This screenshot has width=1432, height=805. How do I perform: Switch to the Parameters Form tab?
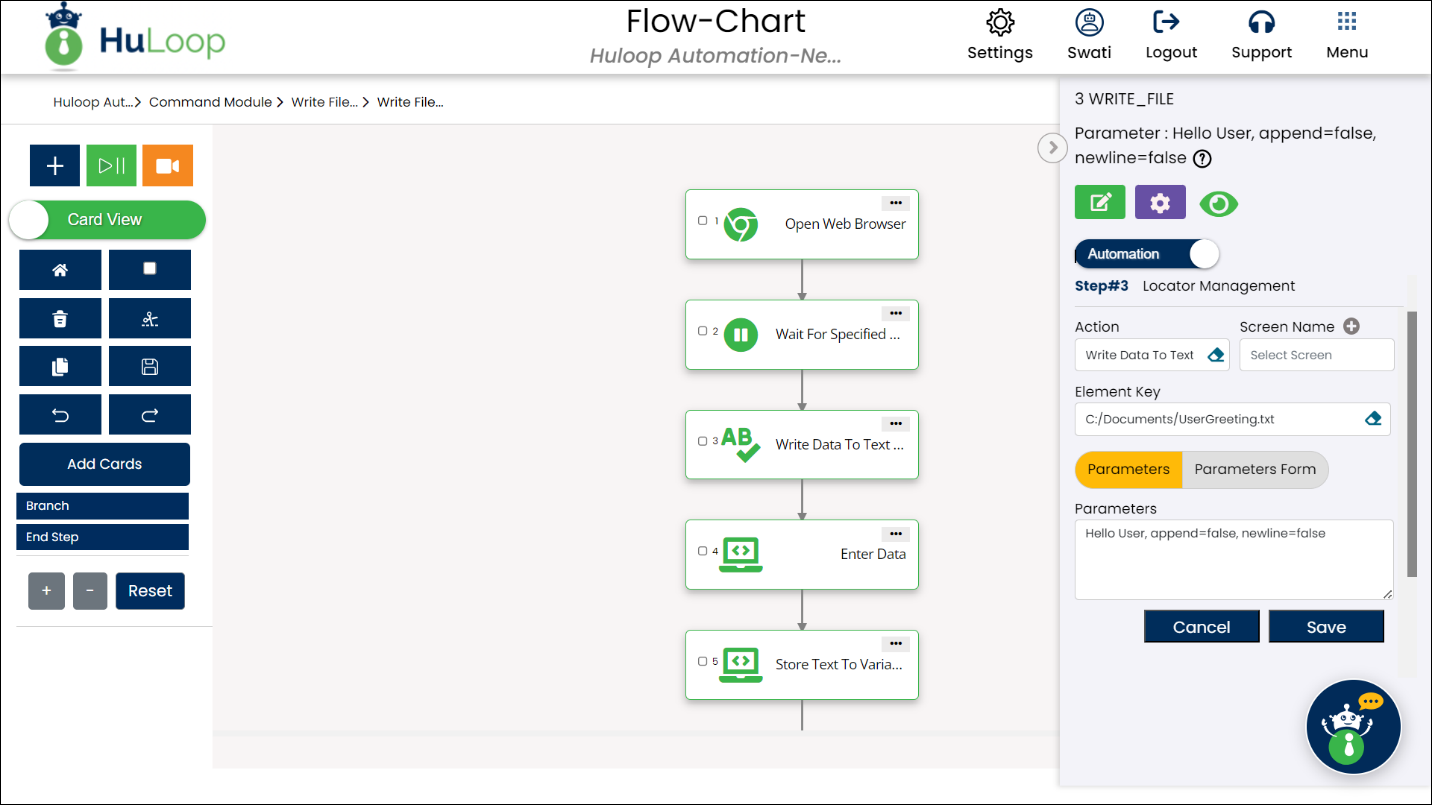click(1254, 470)
